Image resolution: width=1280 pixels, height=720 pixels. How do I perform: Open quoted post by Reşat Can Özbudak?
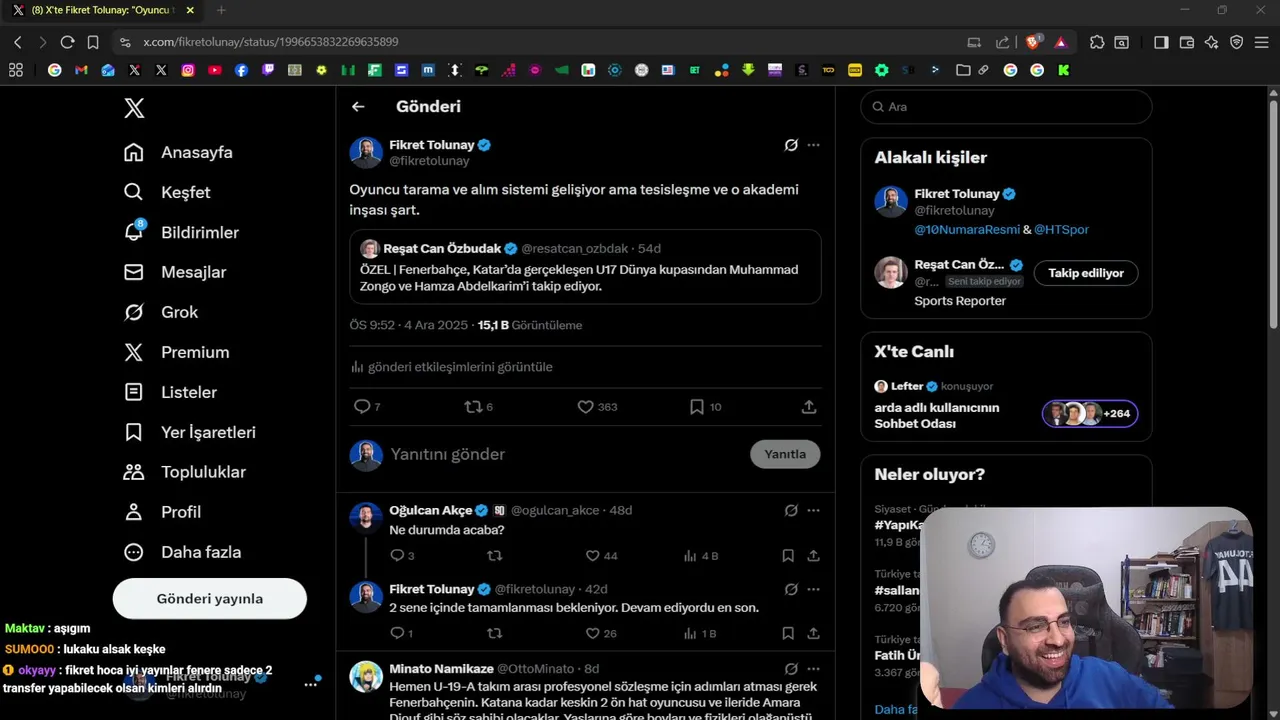click(585, 267)
